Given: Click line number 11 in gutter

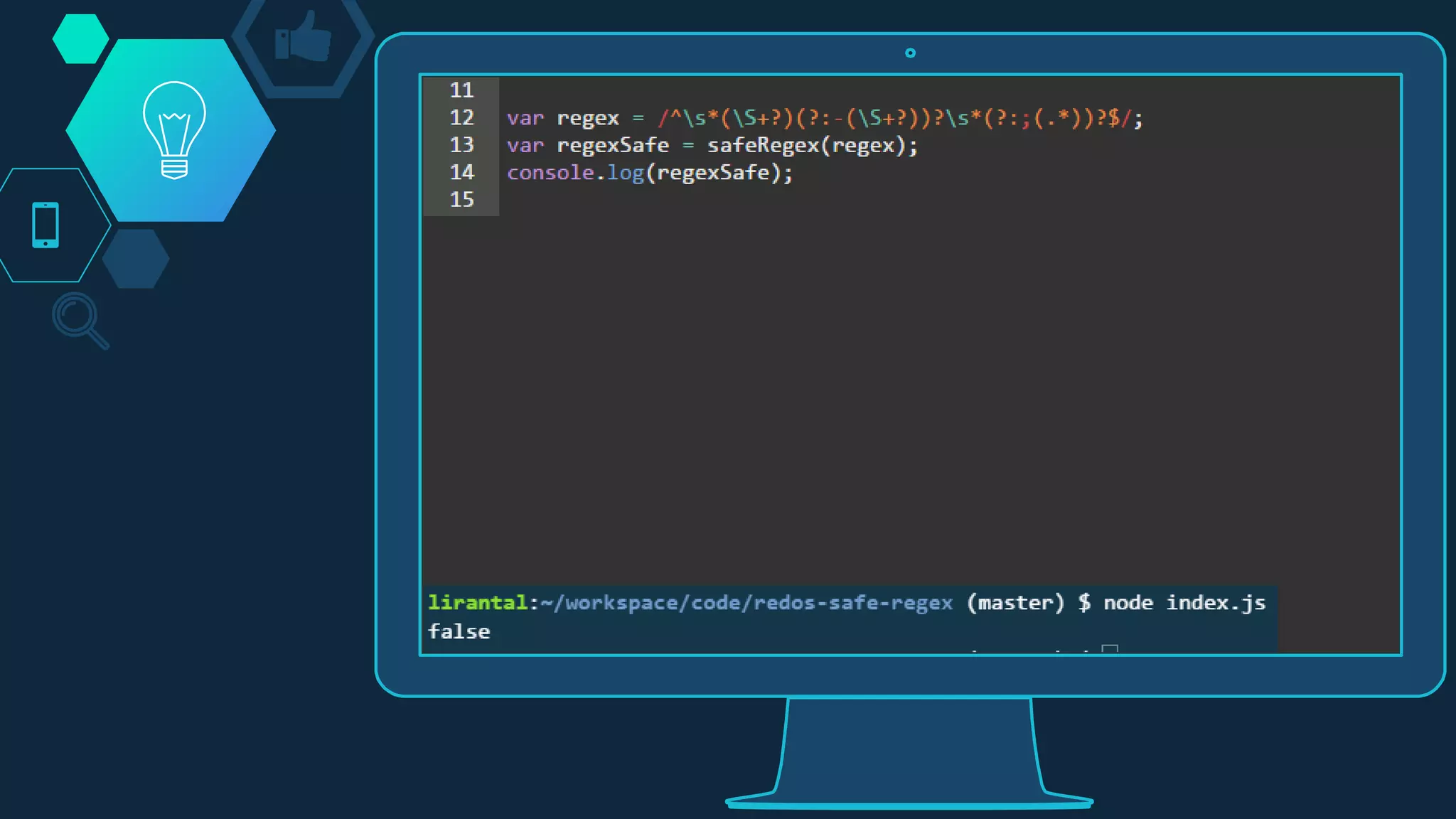Looking at the screenshot, I should click(461, 90).
